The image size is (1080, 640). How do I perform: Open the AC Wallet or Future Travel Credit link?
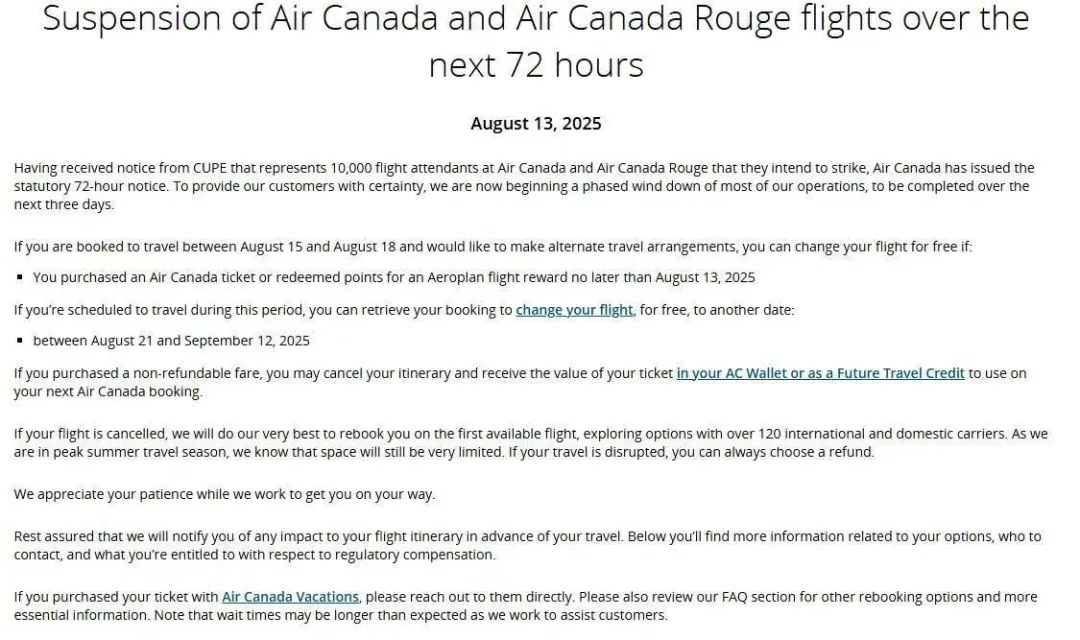(820, 373)
